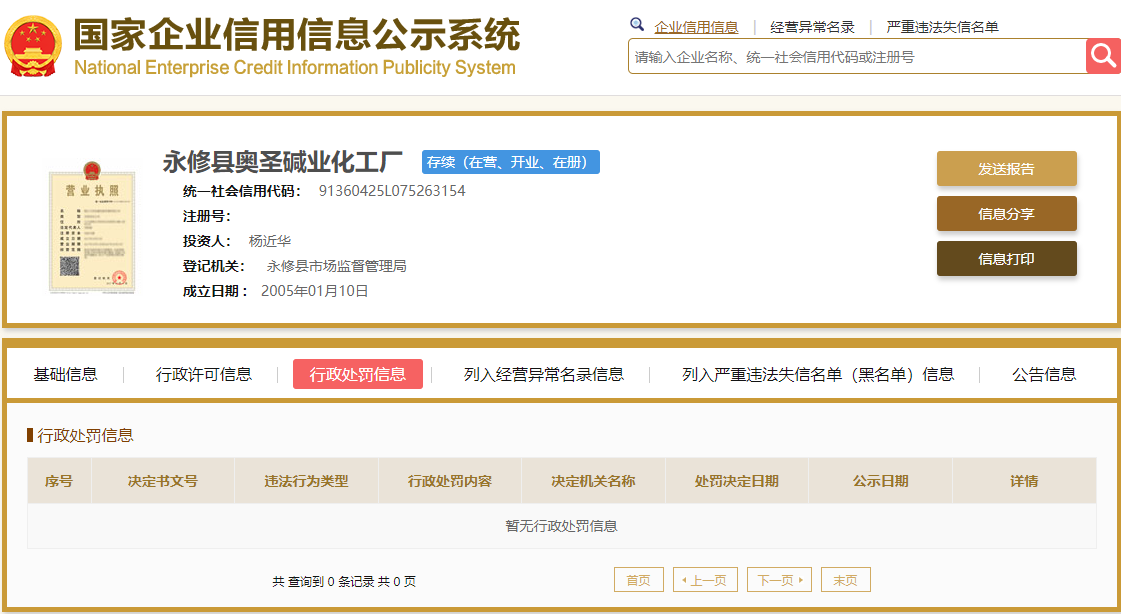Focus the enterprise name search field

(x=856, y=56)
